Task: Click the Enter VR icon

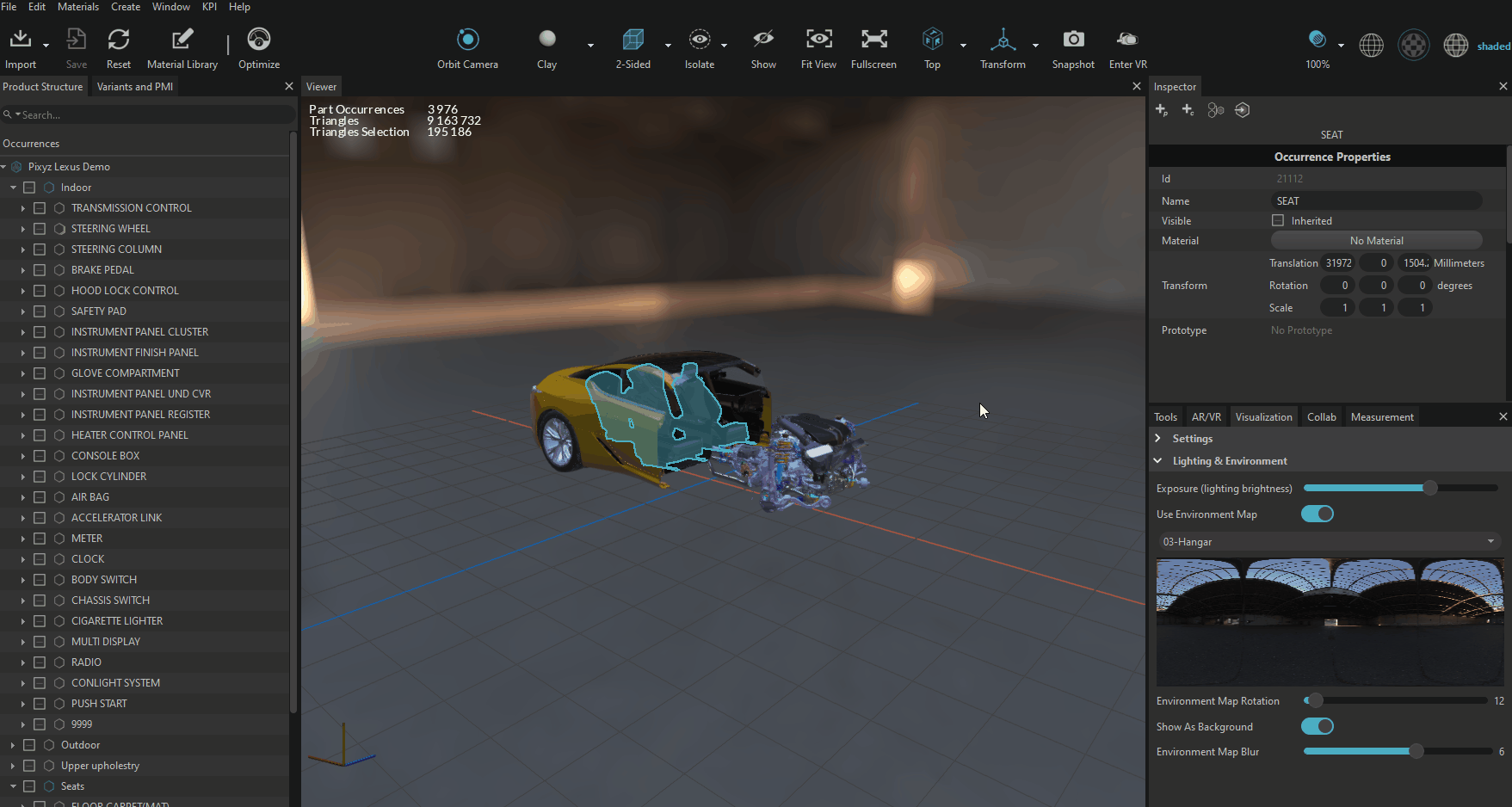Action: (1127, 40)
